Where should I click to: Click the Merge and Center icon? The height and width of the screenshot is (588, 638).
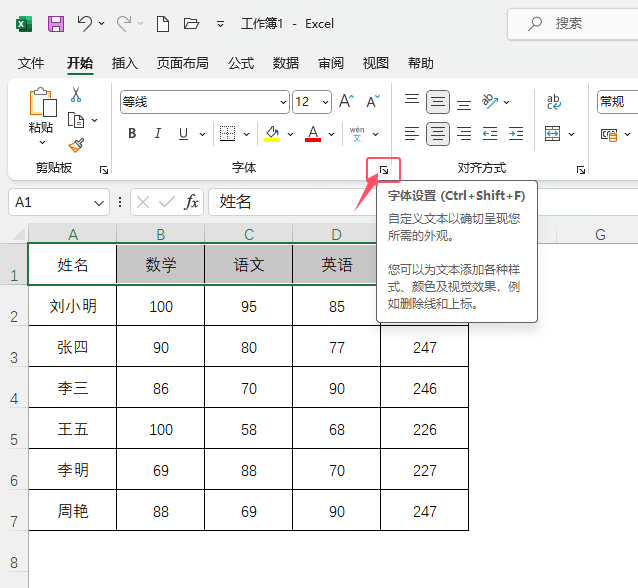pyautogui.click(x=553, y=133)
